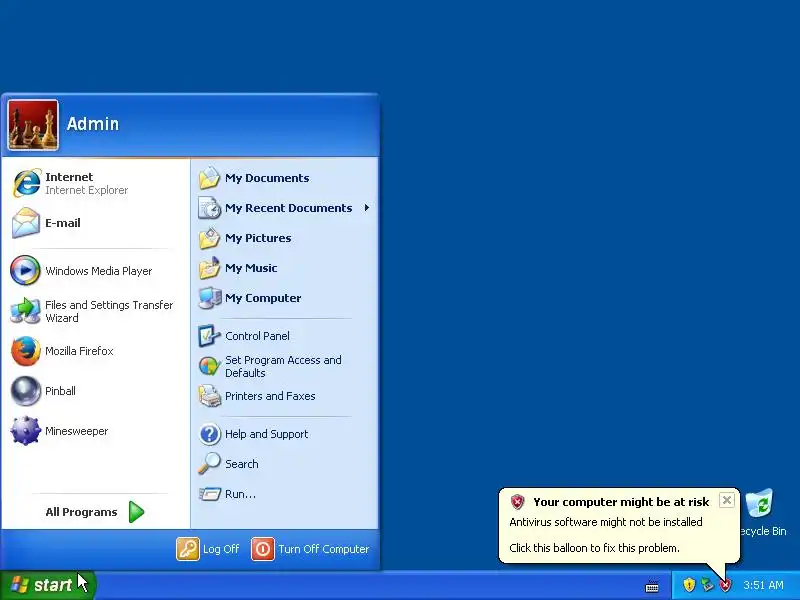Screen dimensions: 800x600
Task: Click the Log Off text label
Action: 221,549
